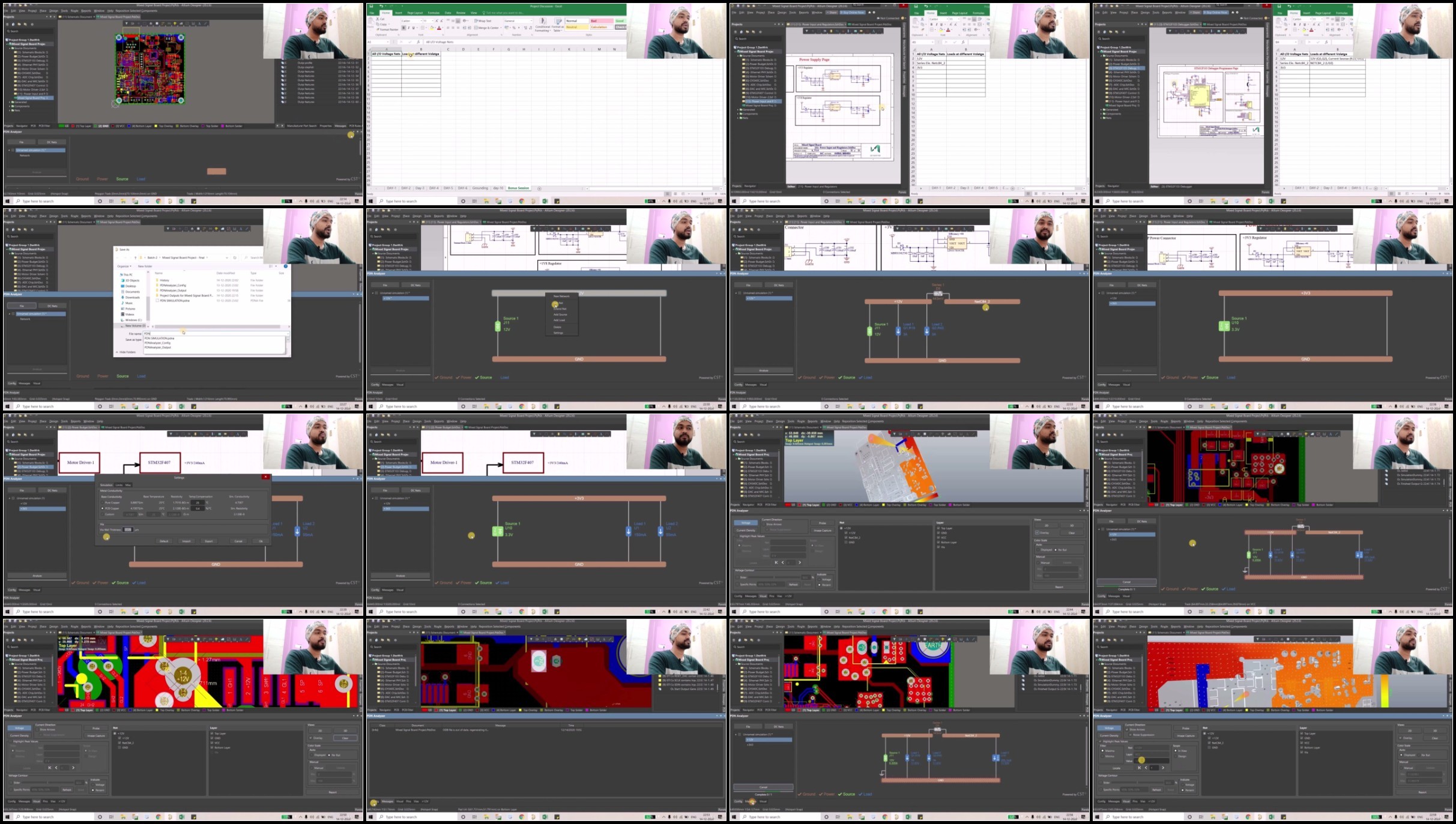Open the Conditional Formatting dropdown in the full-screen Excel frame
The width and height of the screenshot is (1456, 824).
tap(543, 26)
